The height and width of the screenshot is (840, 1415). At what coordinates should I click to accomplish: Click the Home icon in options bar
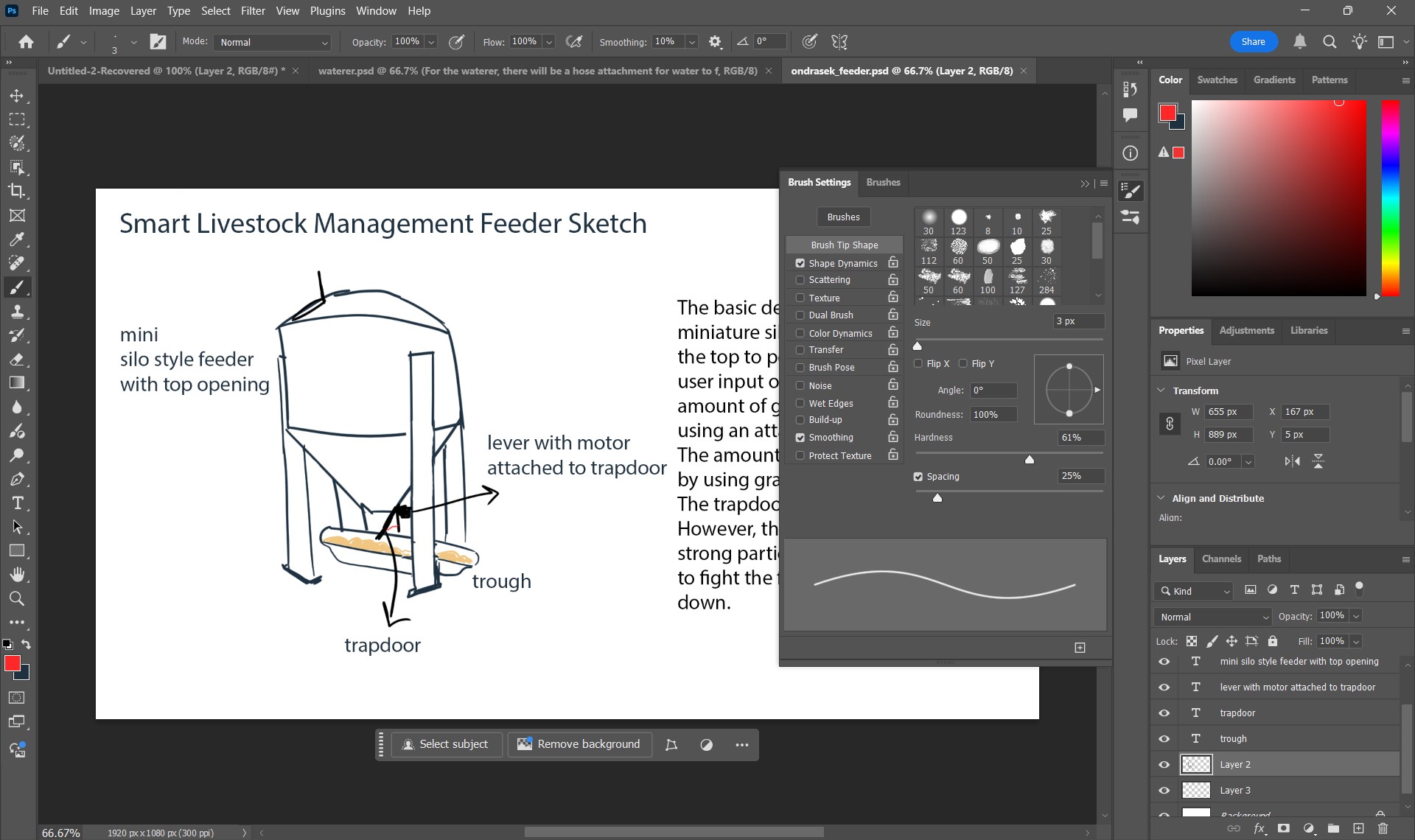[x=26, y=42]
